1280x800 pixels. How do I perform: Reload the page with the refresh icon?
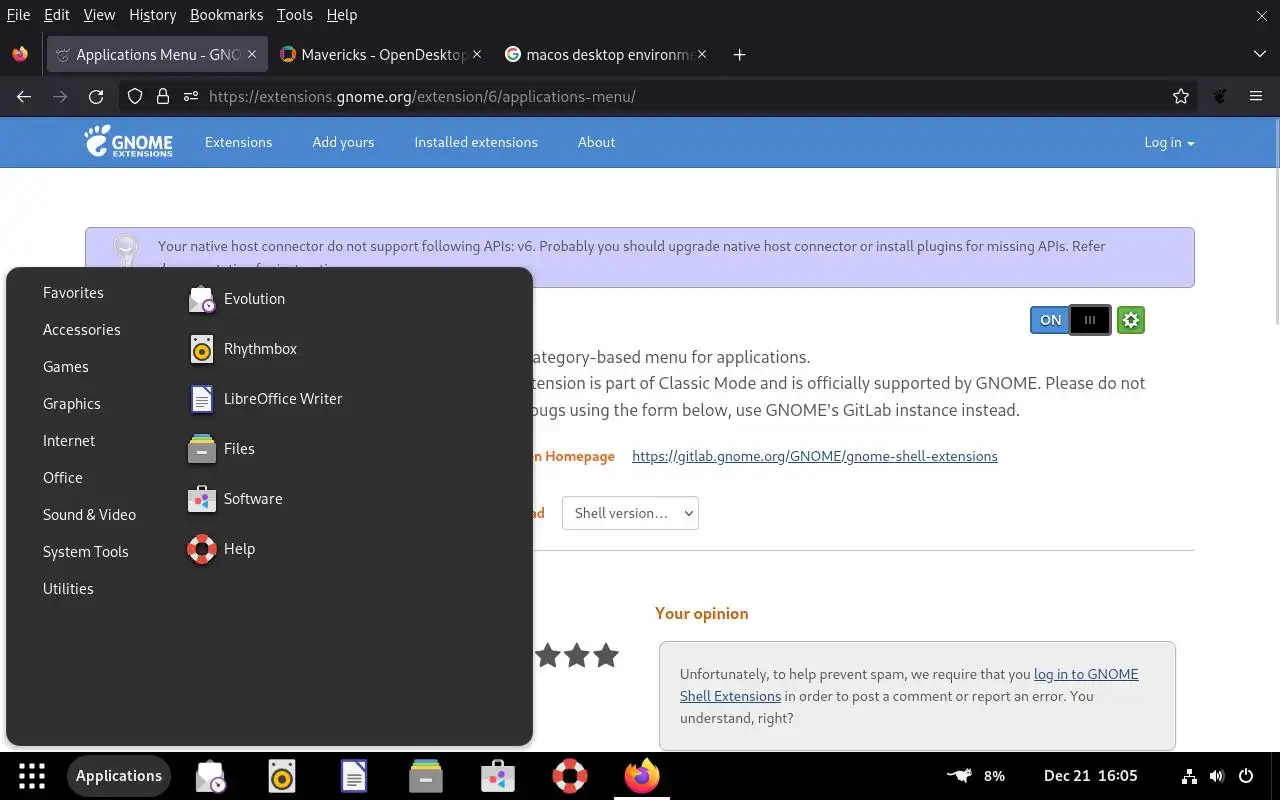pos(96,97)
